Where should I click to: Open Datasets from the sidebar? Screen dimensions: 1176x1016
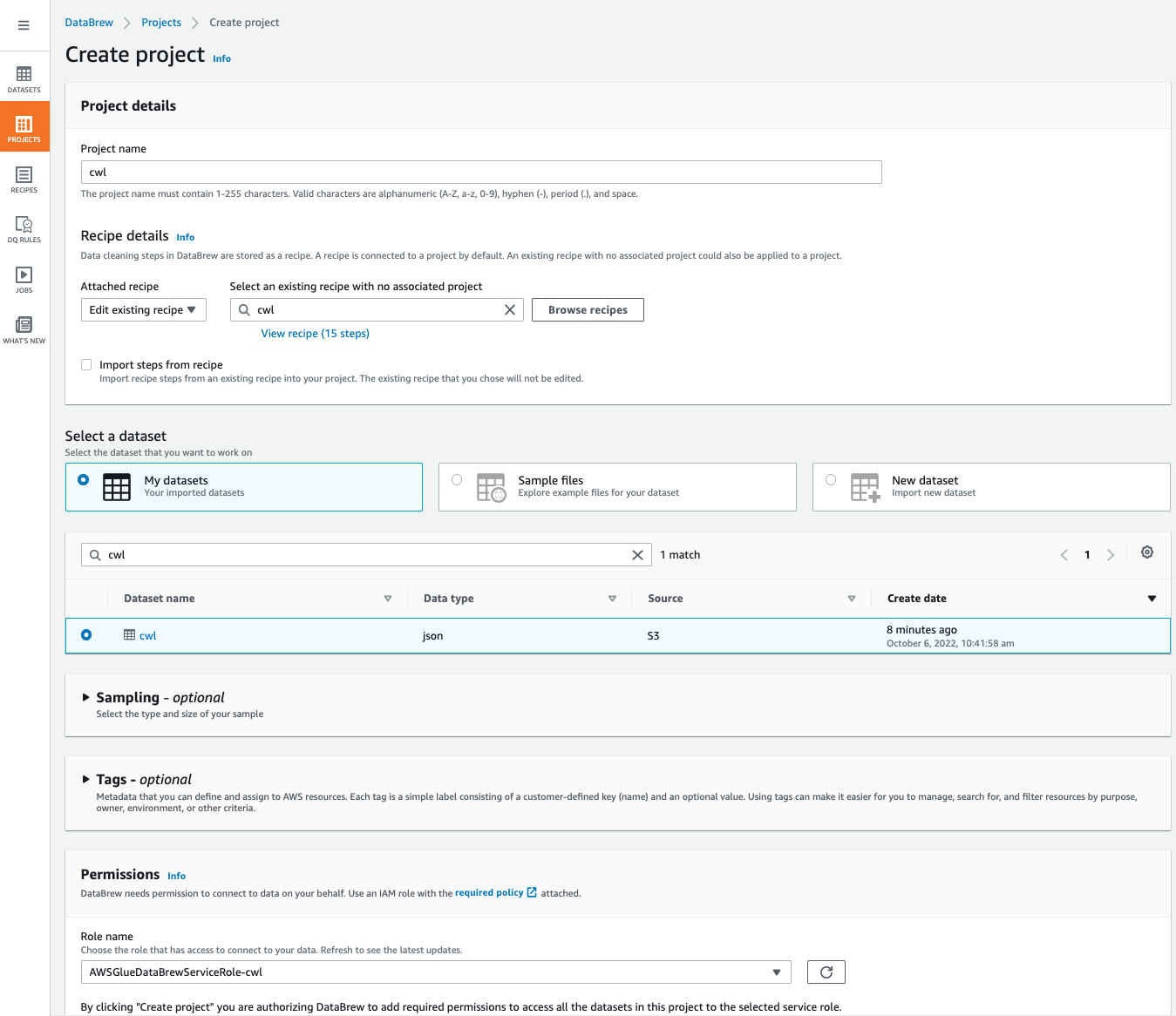(24, 78)
